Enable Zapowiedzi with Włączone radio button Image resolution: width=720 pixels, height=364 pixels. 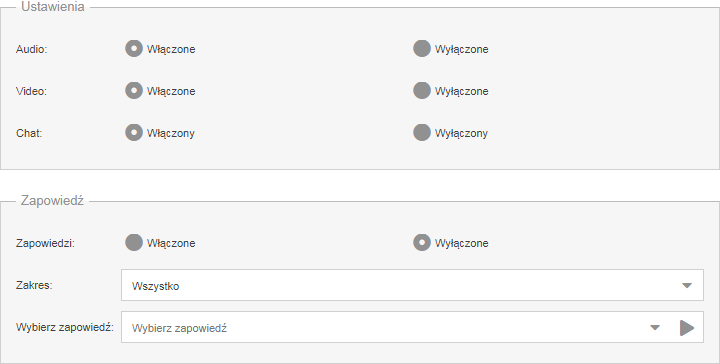click(134, 242)
